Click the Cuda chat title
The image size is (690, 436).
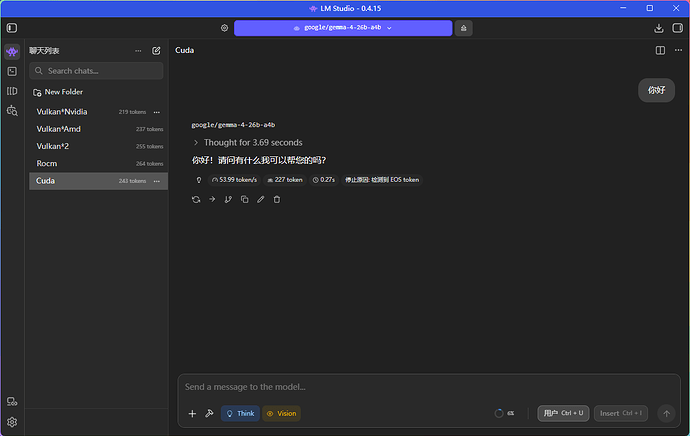[184, 50]
